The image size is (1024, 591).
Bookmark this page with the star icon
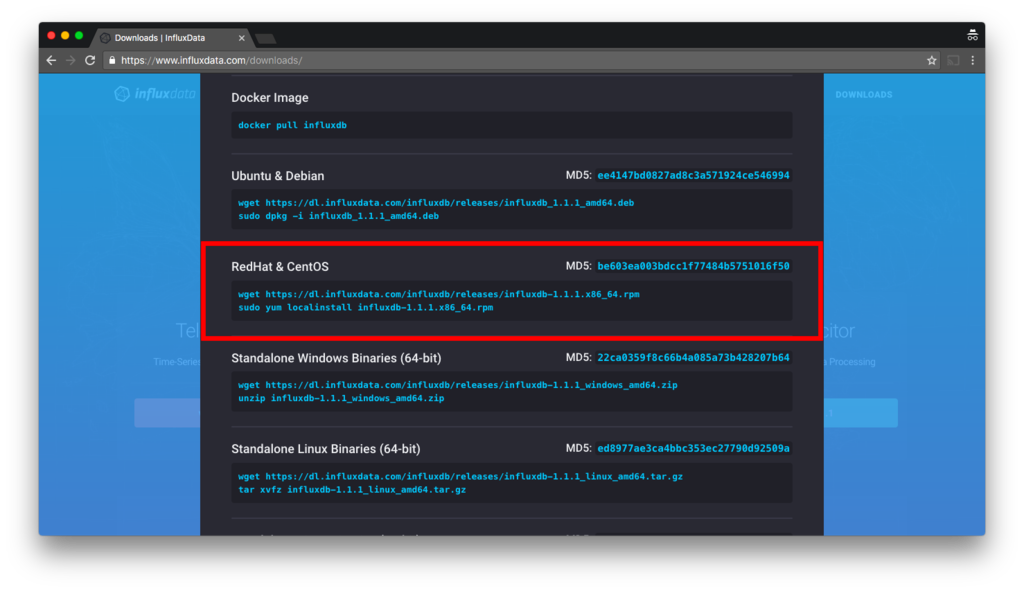click(931, 60)
